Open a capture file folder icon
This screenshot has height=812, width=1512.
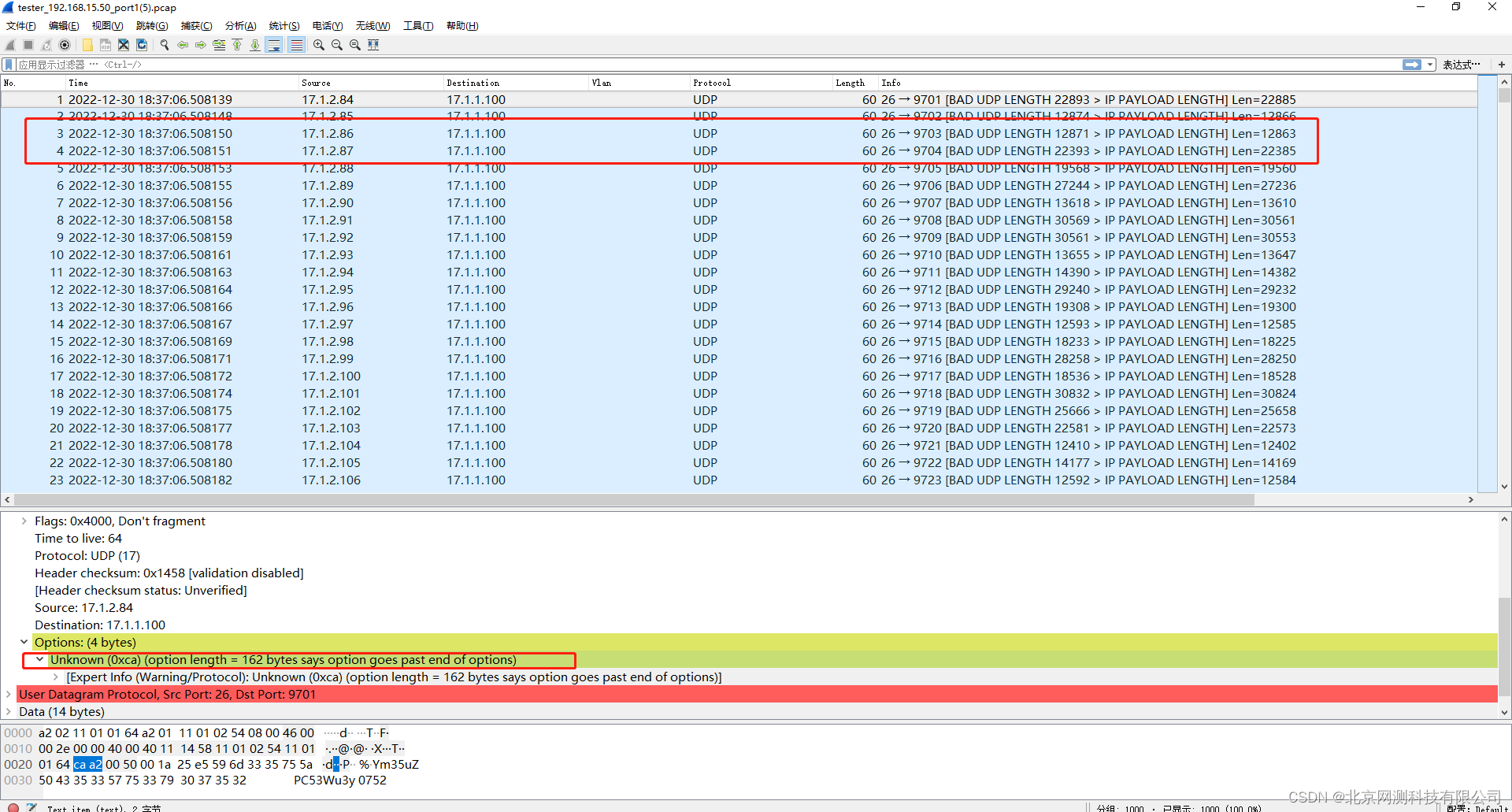(87, 45)
